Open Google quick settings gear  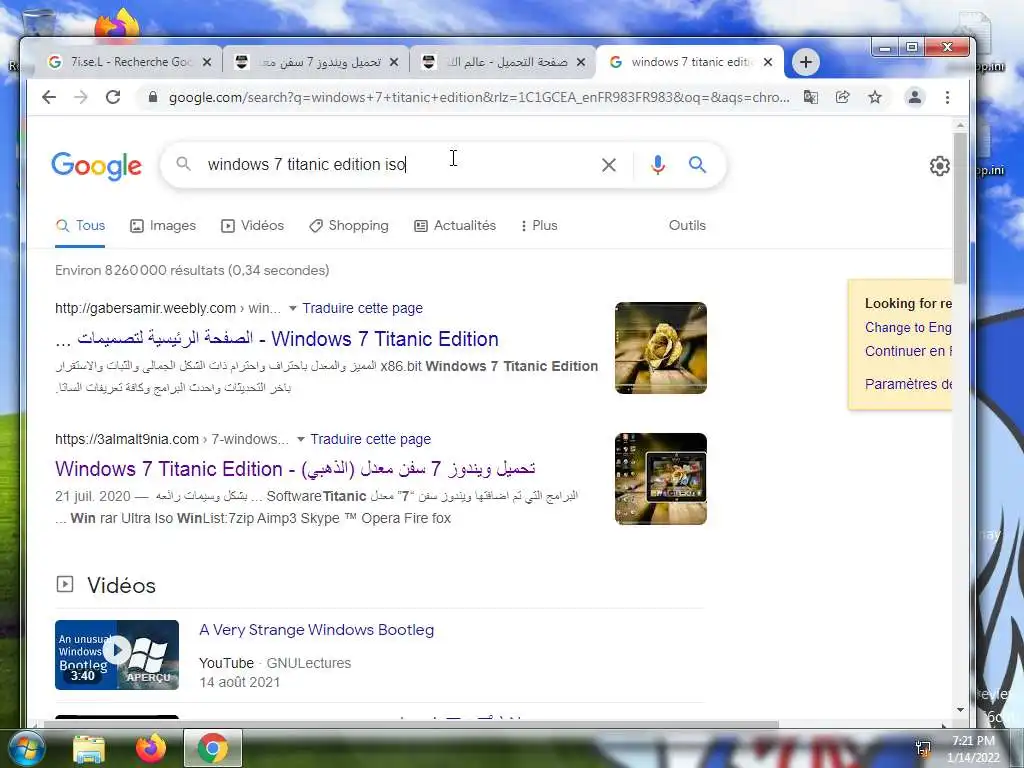(940, 166)
